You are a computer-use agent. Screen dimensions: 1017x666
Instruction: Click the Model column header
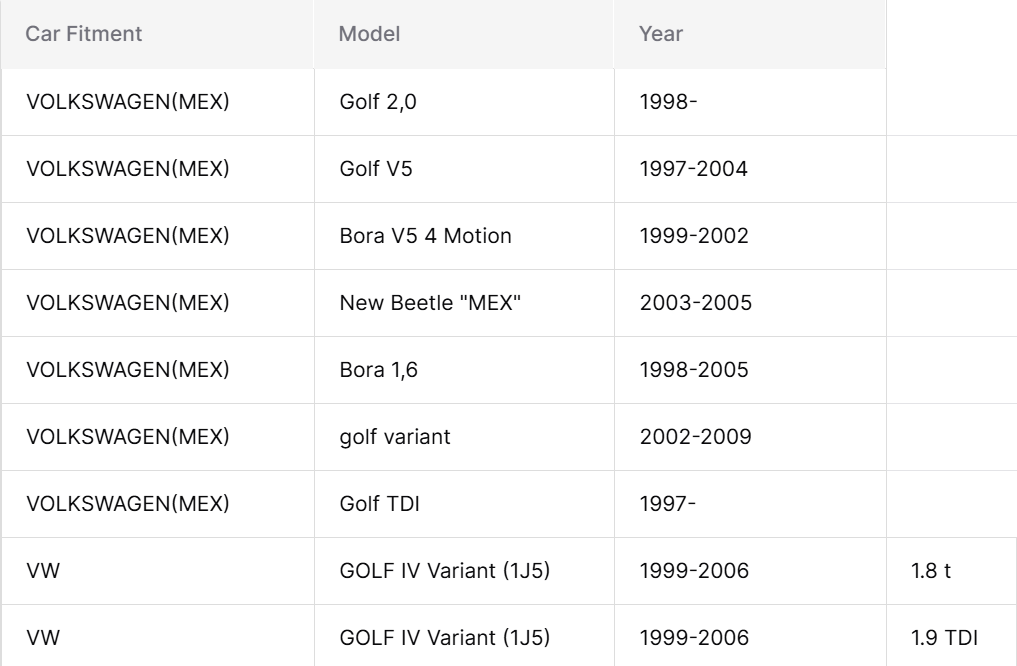click(464, 34)
